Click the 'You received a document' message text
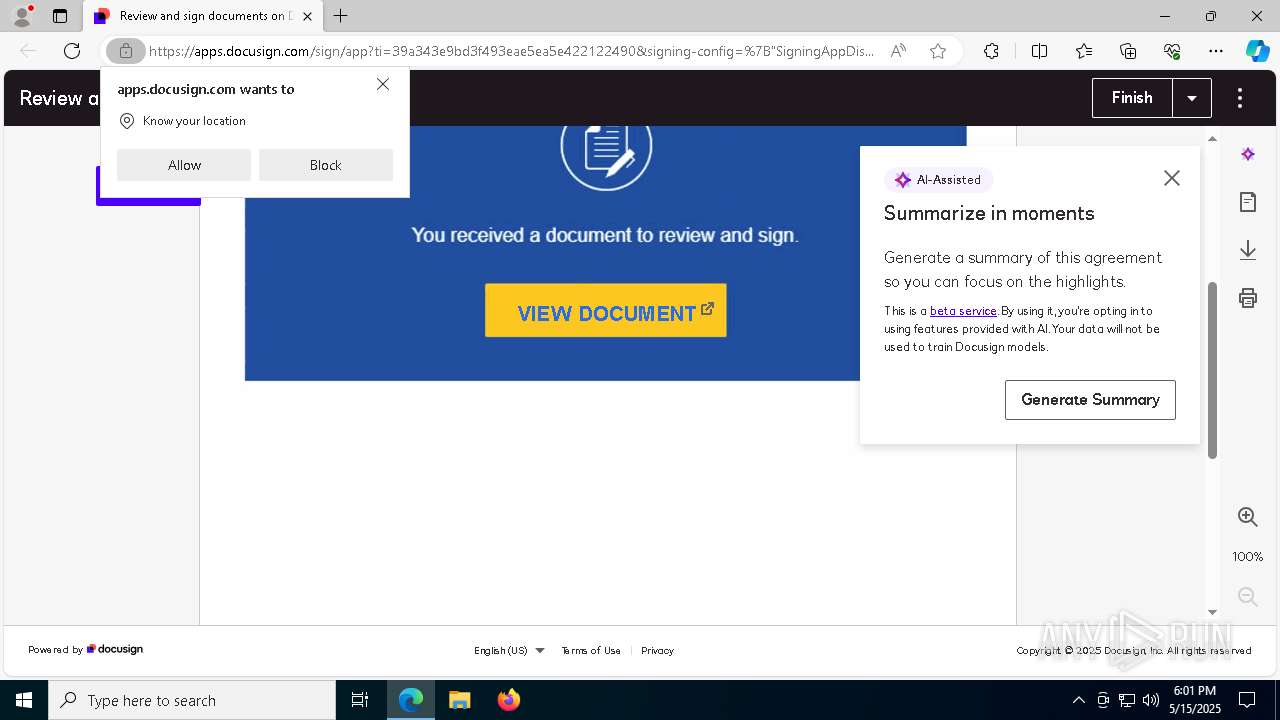The width and height of the screenshot is (1280, 720). click(x=605, y=235)
